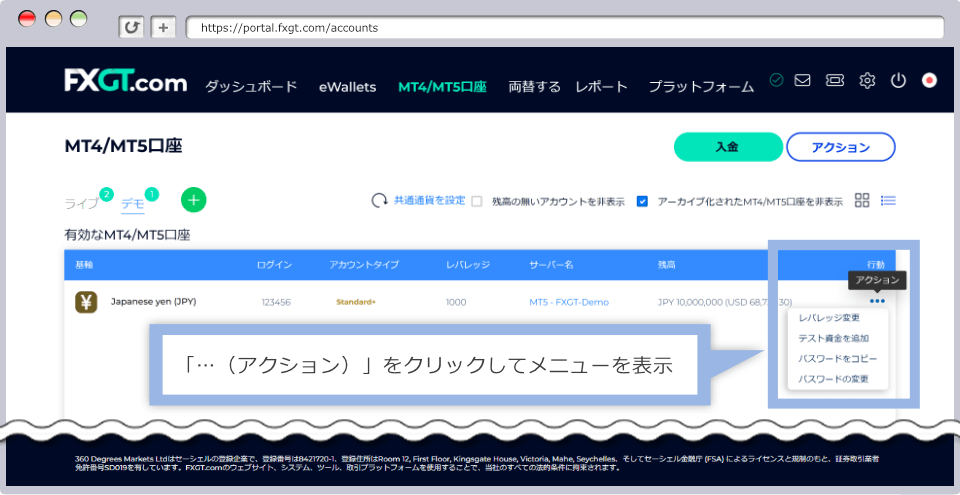This screenshot has height=495, width=960.
Task: Switch to grid view icon
Action: [862, 200]
